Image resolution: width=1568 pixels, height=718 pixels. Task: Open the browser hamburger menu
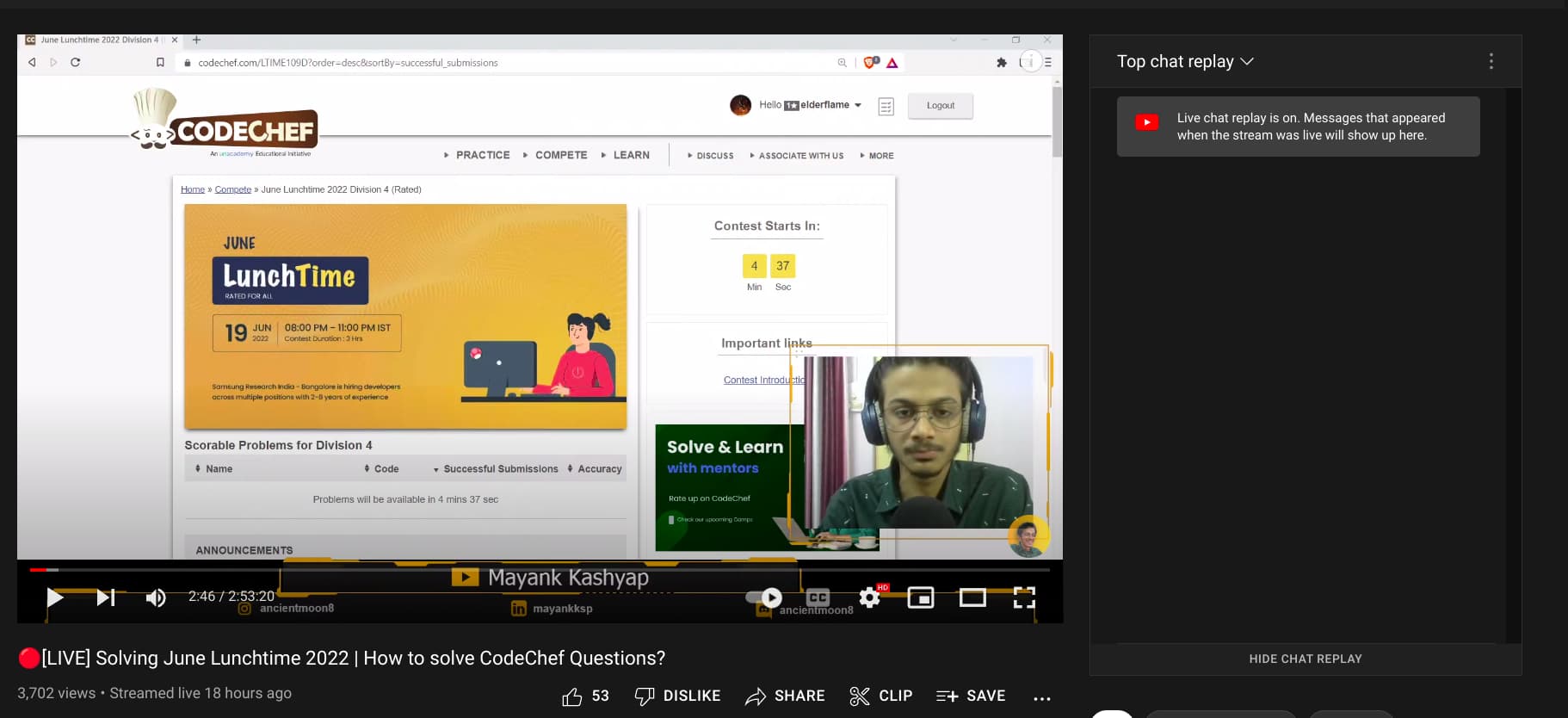coord(1047,62)
